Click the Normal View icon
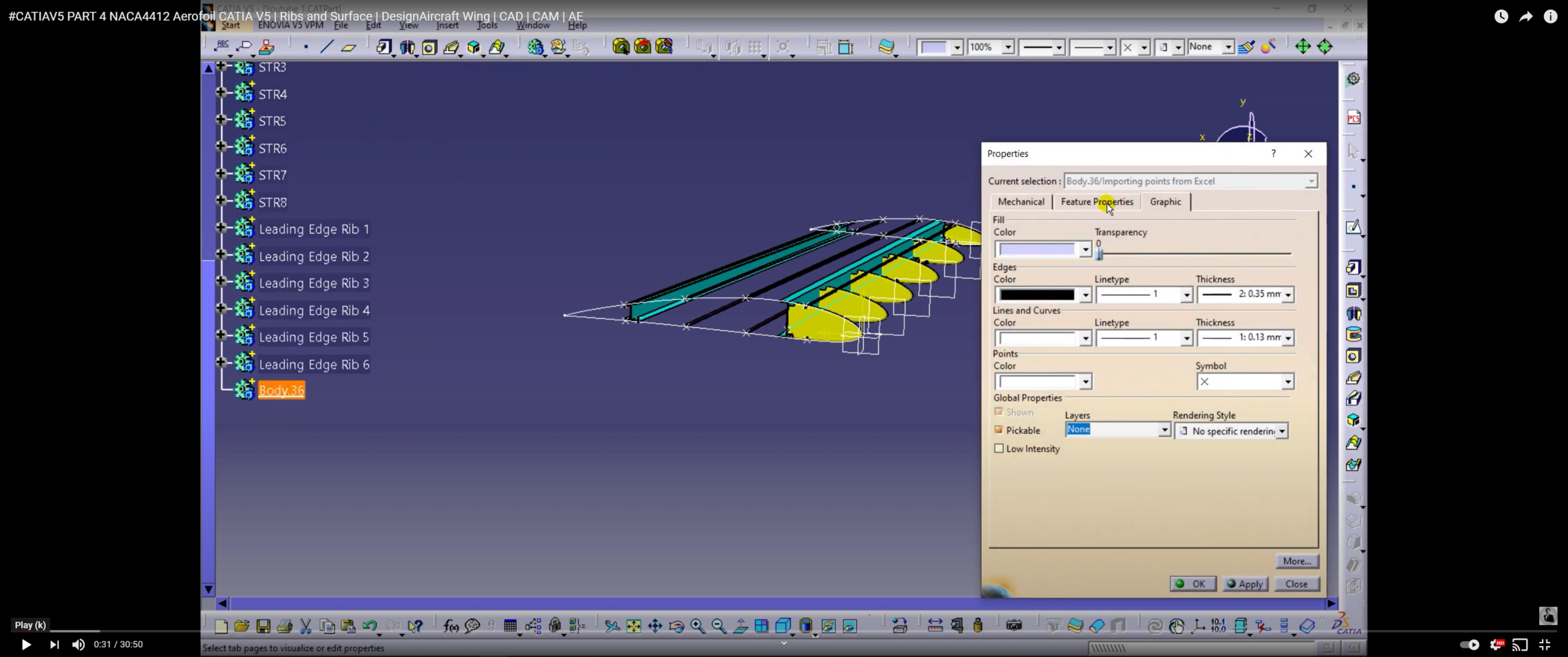1568x657 pixels. [x=741, y=626]
